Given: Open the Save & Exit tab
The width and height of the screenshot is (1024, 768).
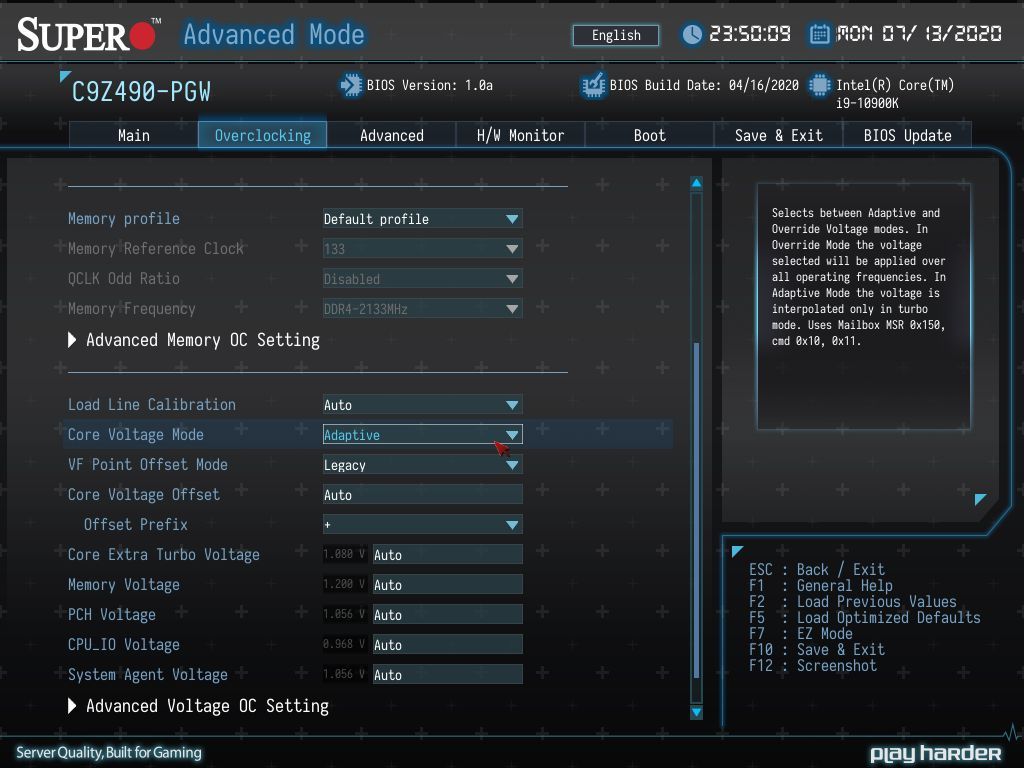Looking at the screenshot, I should (778, 135).
